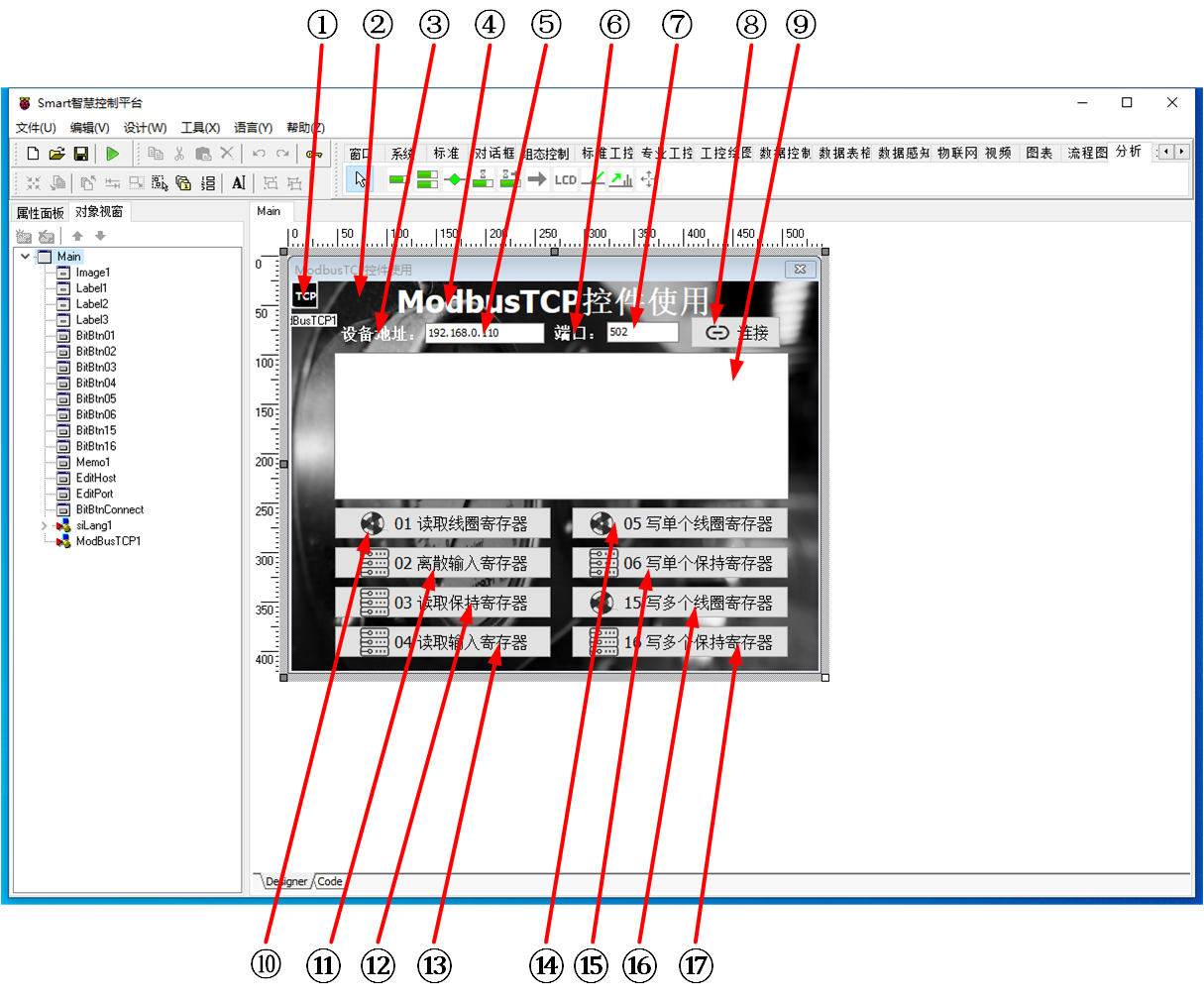1204x1000 pixels.
Task: Click the 06 写单个保持寄存器 button
Action: (680, 563)
